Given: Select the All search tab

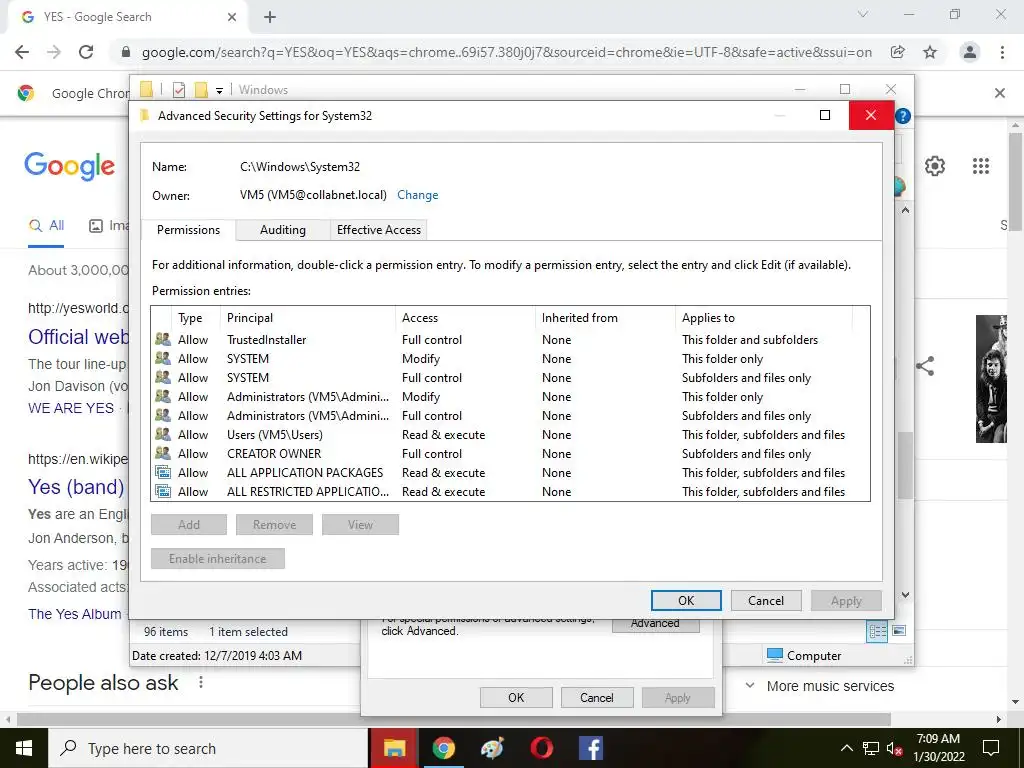Looking at the screenshot, I should coord(46,226).
